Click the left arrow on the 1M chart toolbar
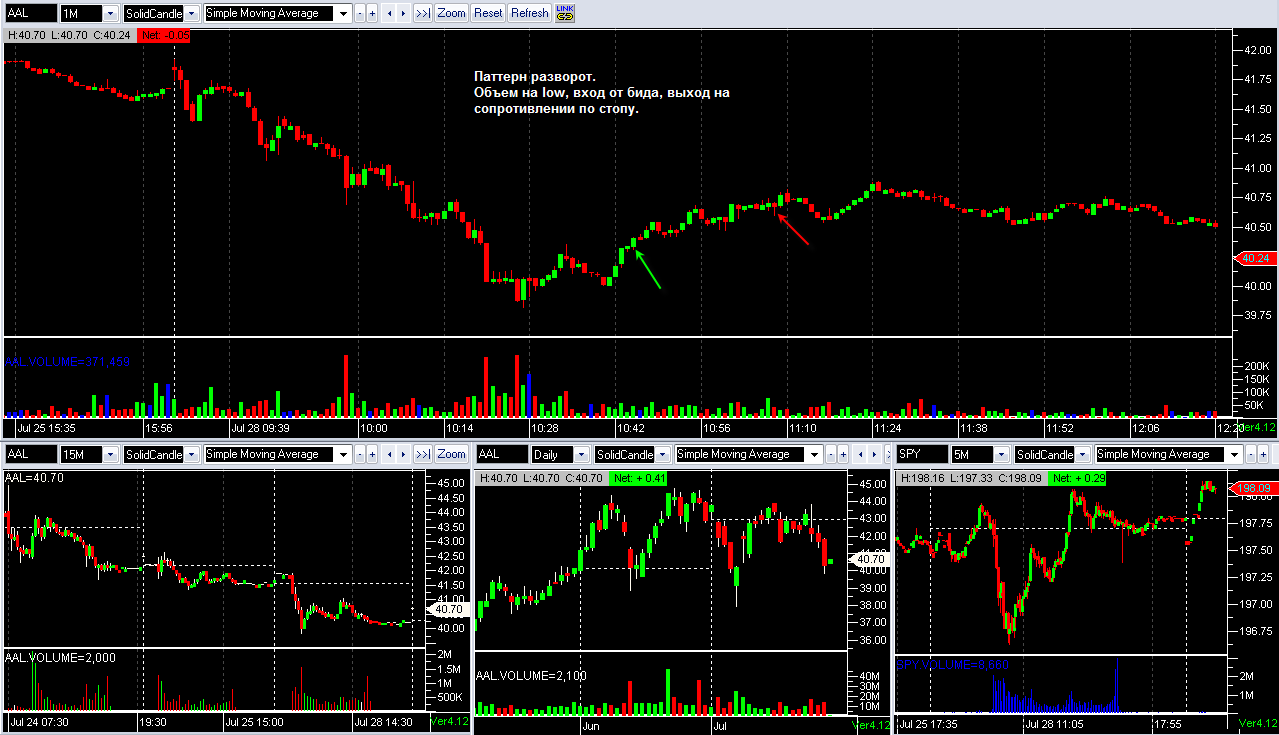 coord(389,14)
